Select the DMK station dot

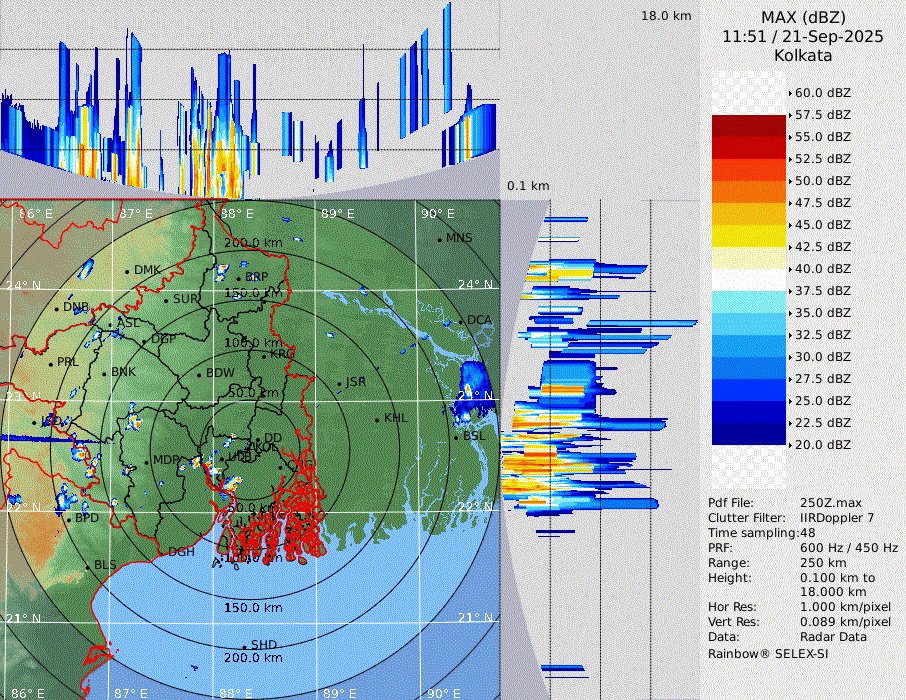click(128, 271)
